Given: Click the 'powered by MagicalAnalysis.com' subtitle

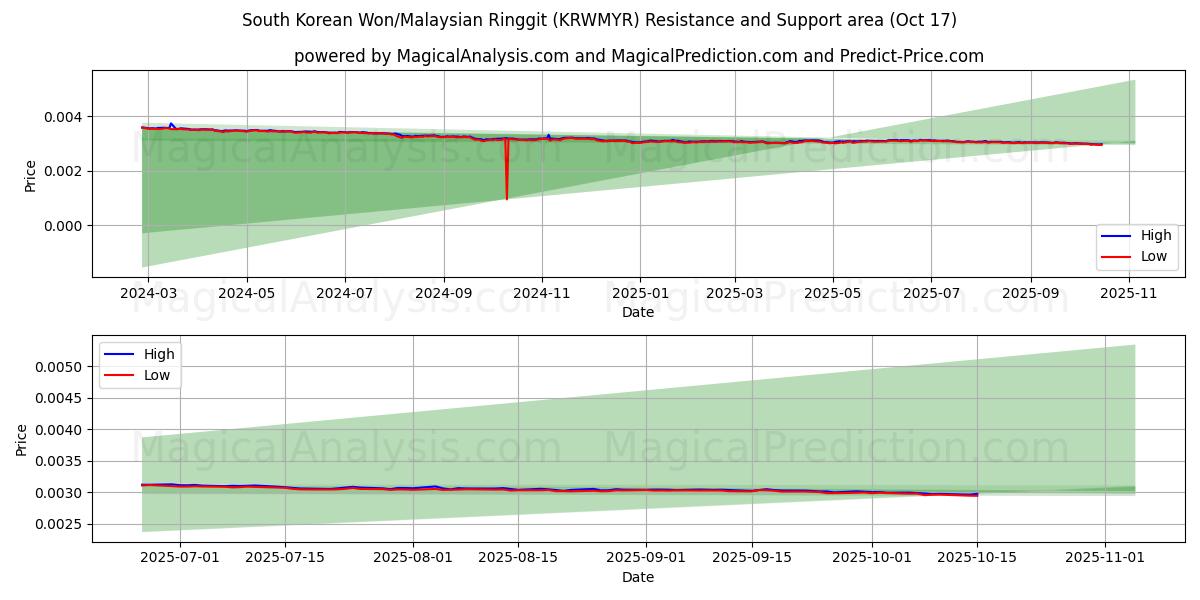Looking at the screenshot, I should pos(638,56).
